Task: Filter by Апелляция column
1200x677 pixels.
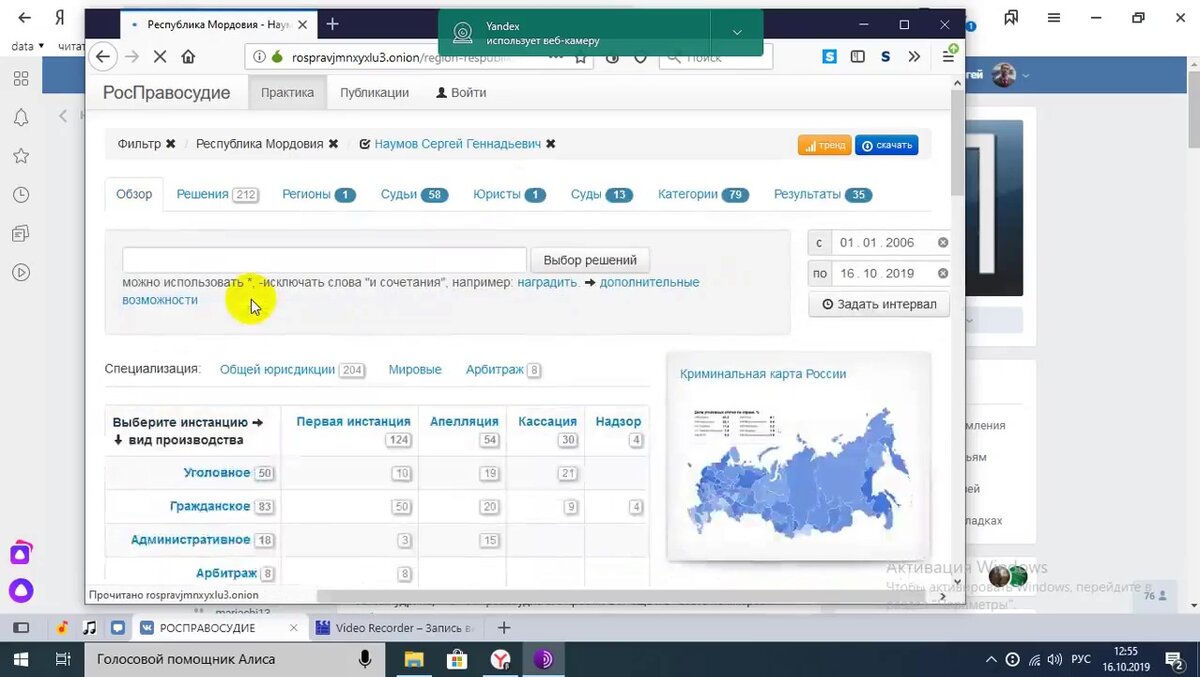Action: click(464, 422)
